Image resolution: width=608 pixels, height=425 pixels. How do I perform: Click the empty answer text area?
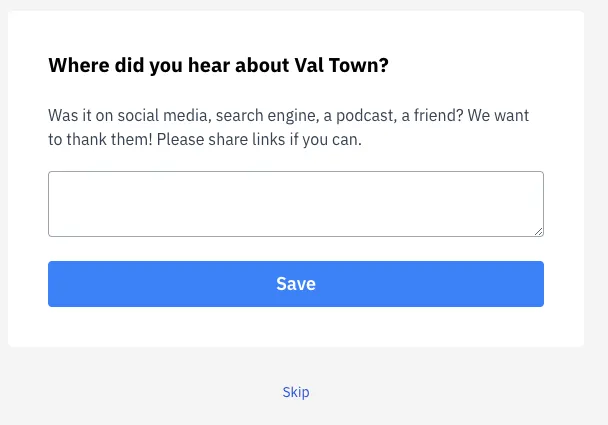(295, 204)
